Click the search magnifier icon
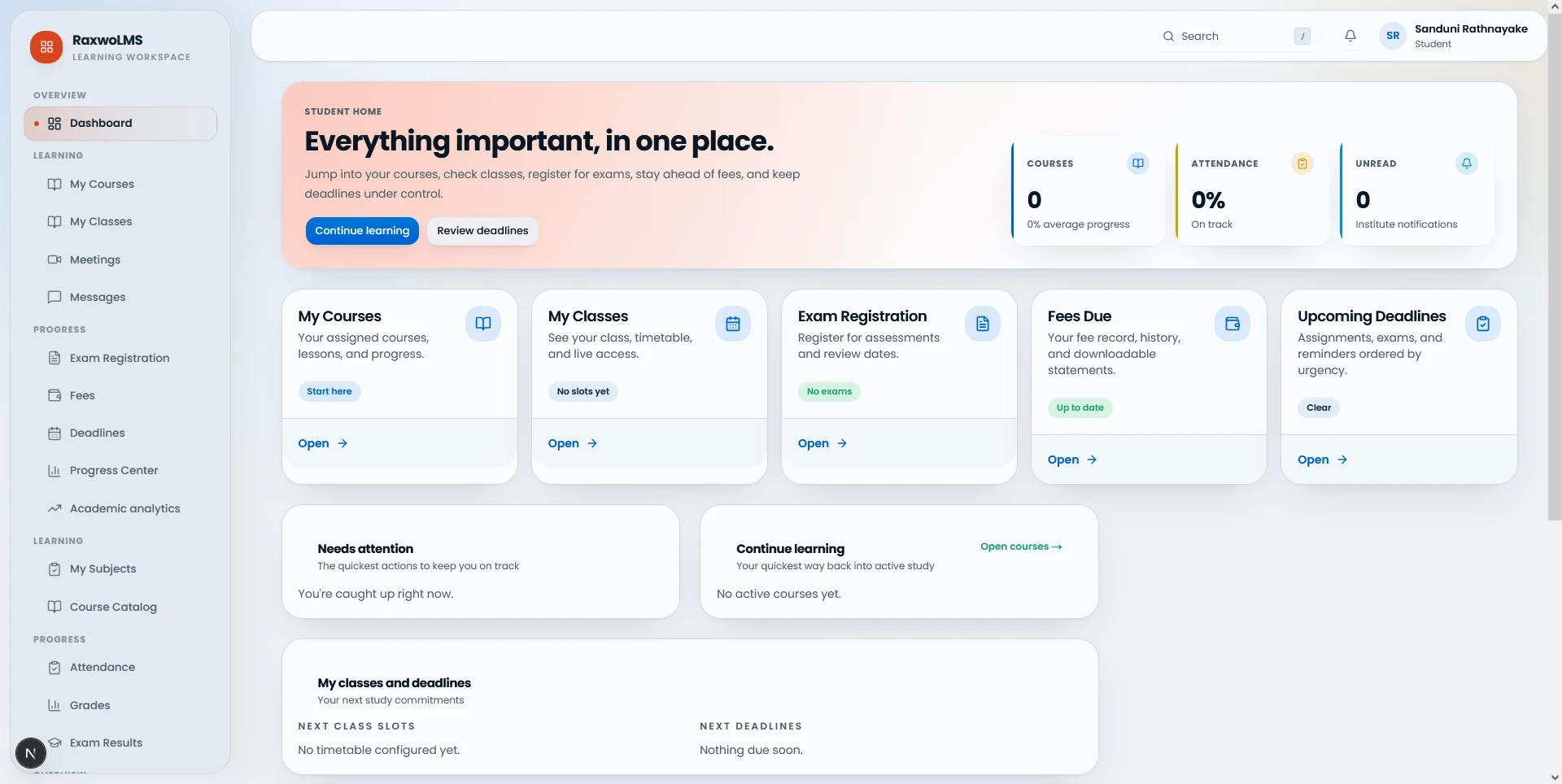 click(1168, 37)
